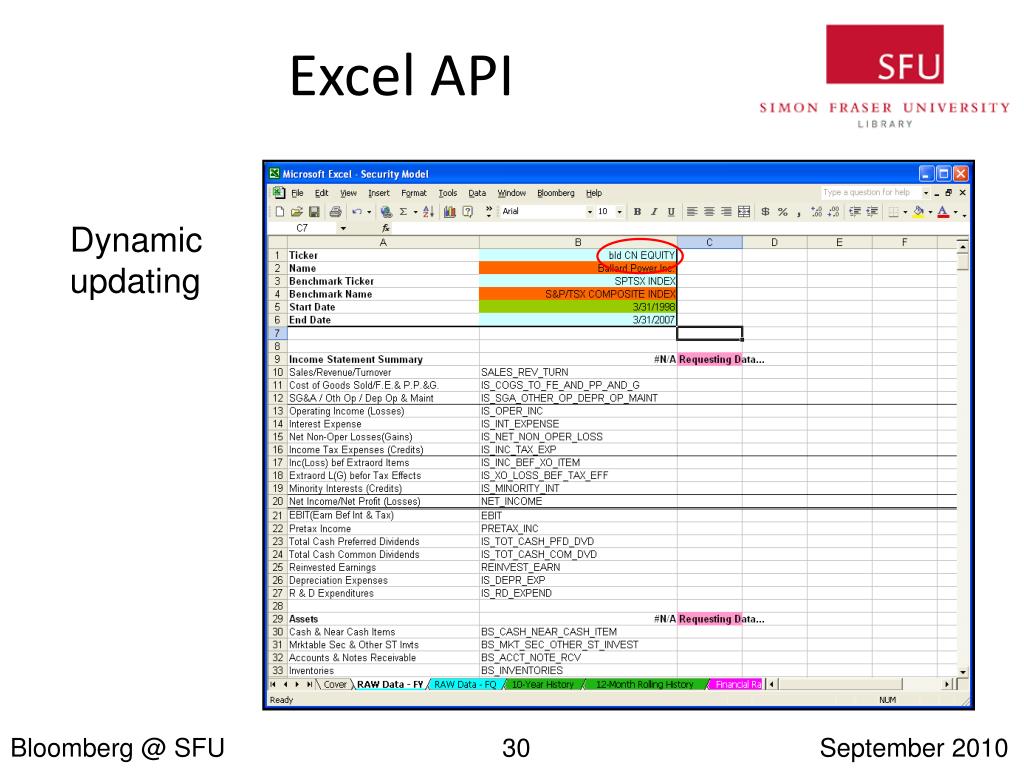Apply Currency style dollar icon
Screen dimensions: 1024x768
tap(765, 212)
